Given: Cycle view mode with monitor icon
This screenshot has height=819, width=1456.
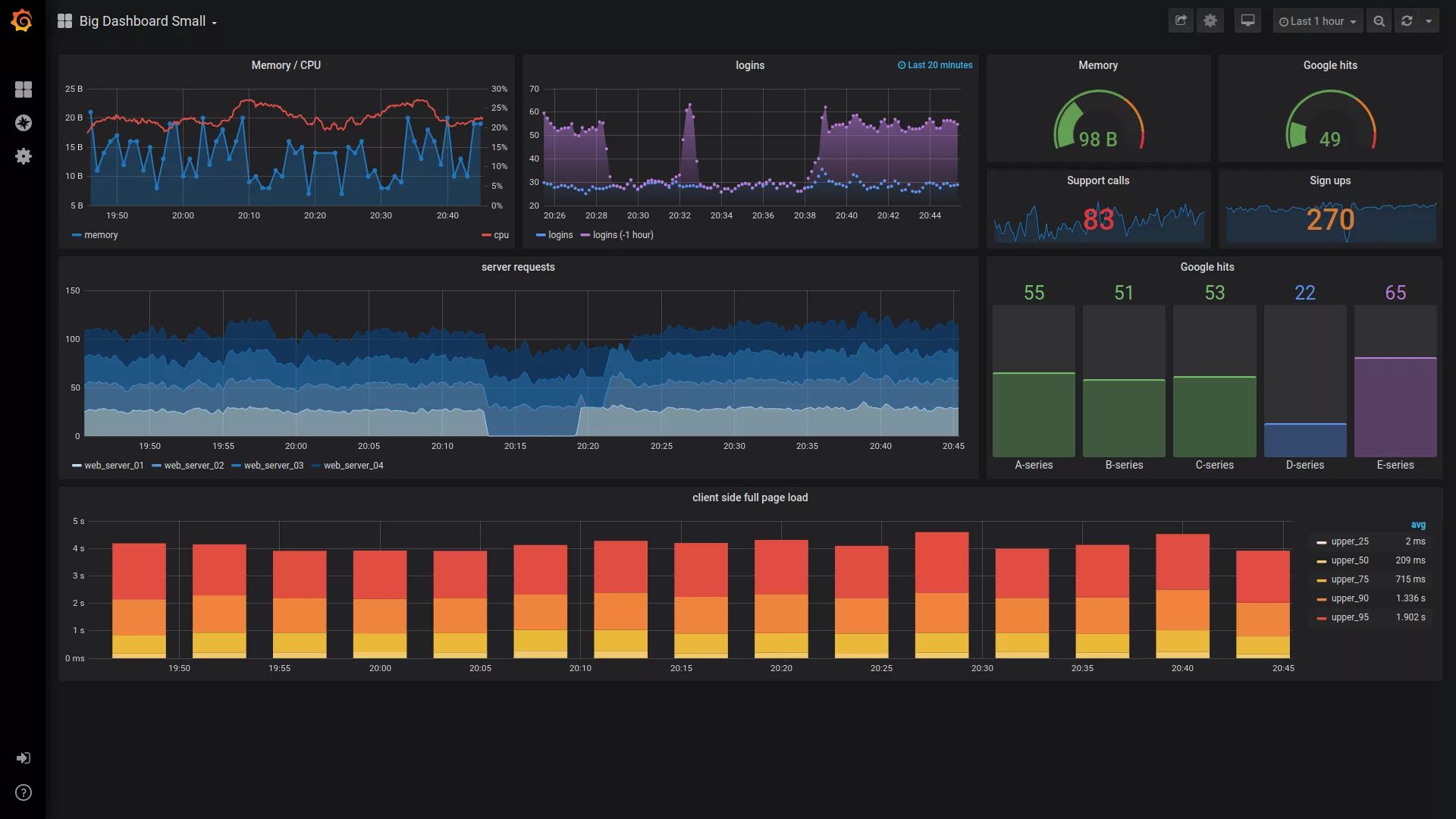Looking at the screenshot, I should 1247,21.
